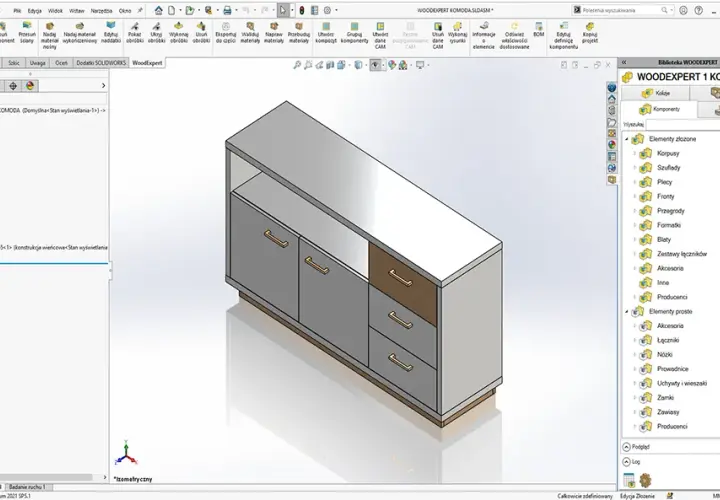Run the Wykonaj obróbki tool

(179, 32)
